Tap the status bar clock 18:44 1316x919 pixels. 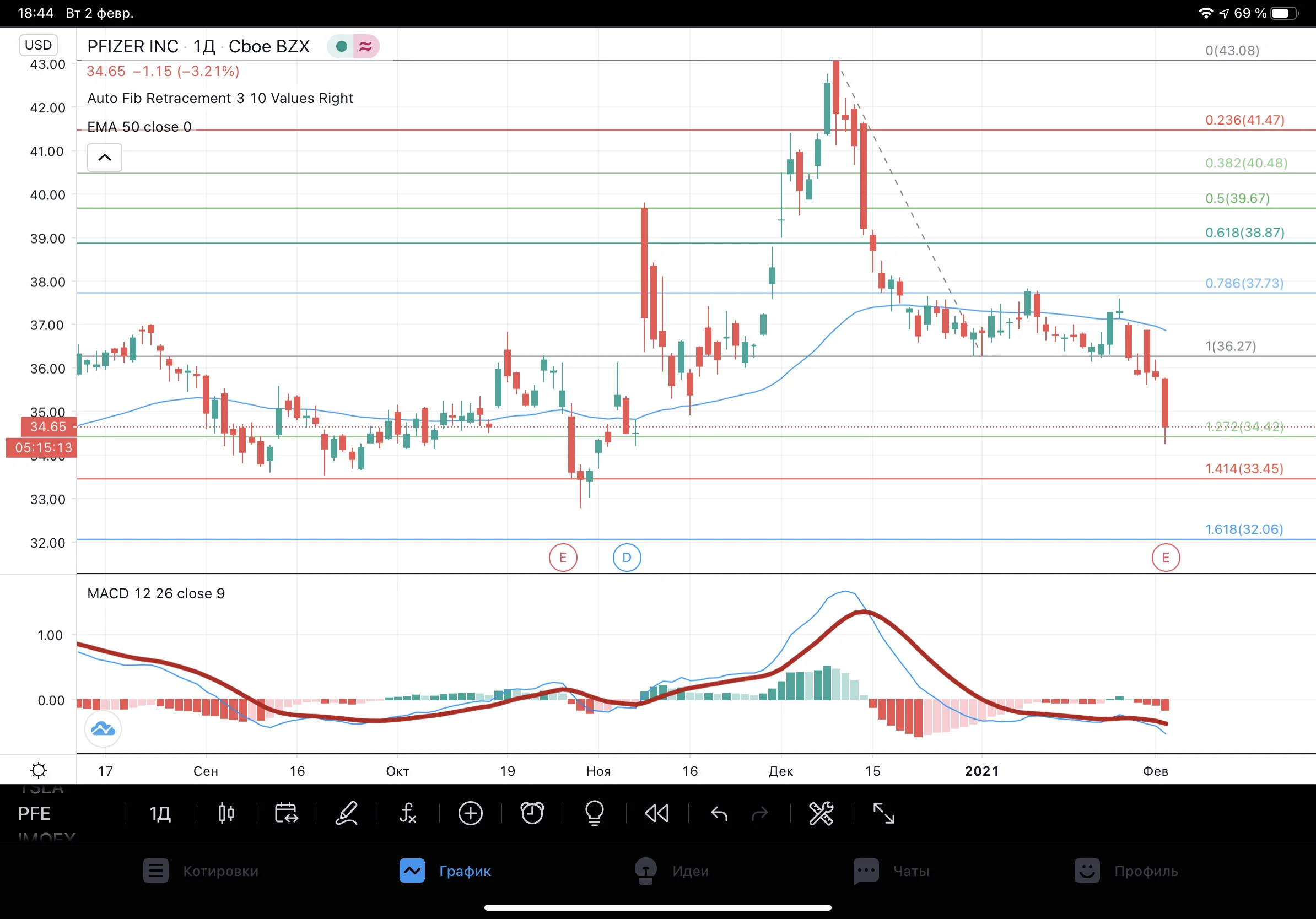tap(35, 13)
